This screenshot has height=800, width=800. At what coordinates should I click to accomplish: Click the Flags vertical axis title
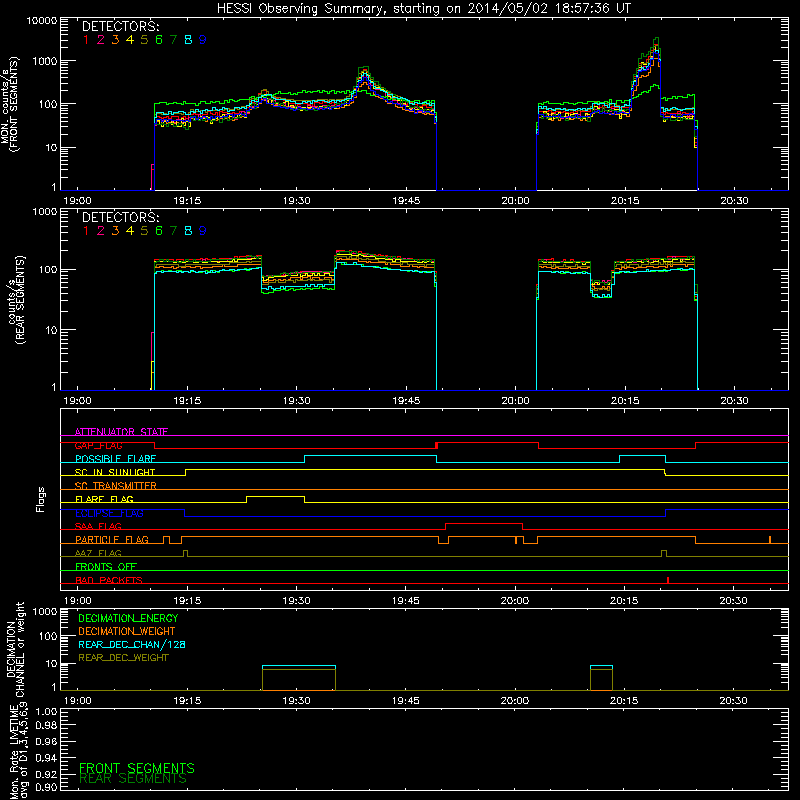(41, 499)
